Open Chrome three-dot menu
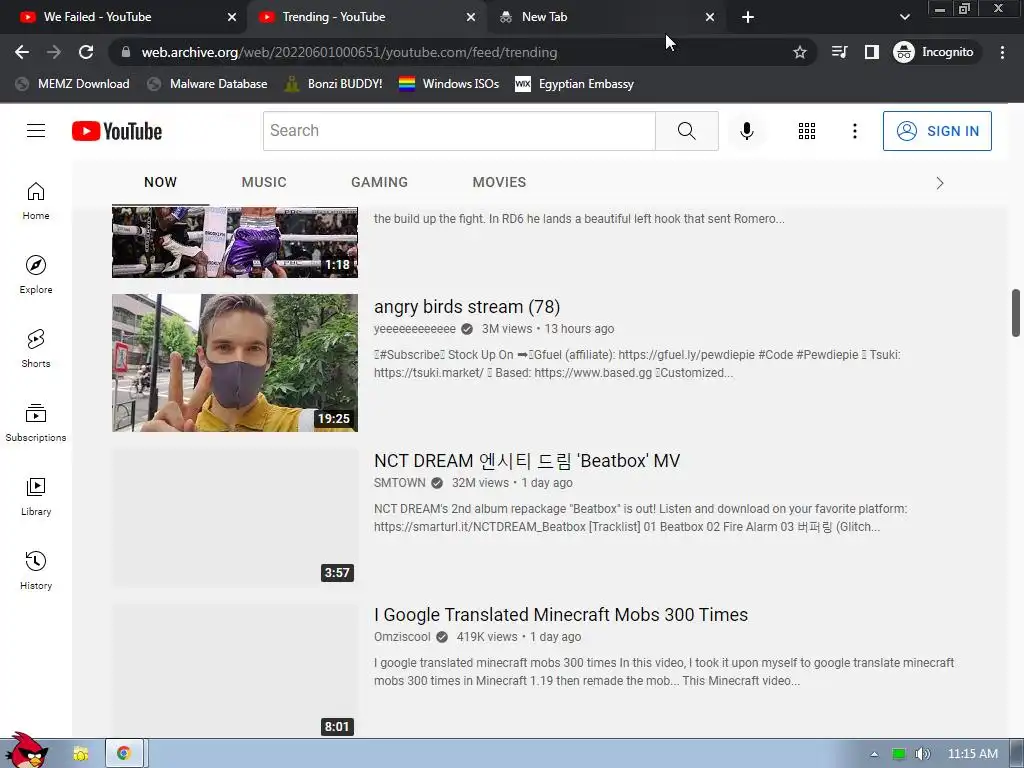The image size is (1024, 768). click(1002, 52)
